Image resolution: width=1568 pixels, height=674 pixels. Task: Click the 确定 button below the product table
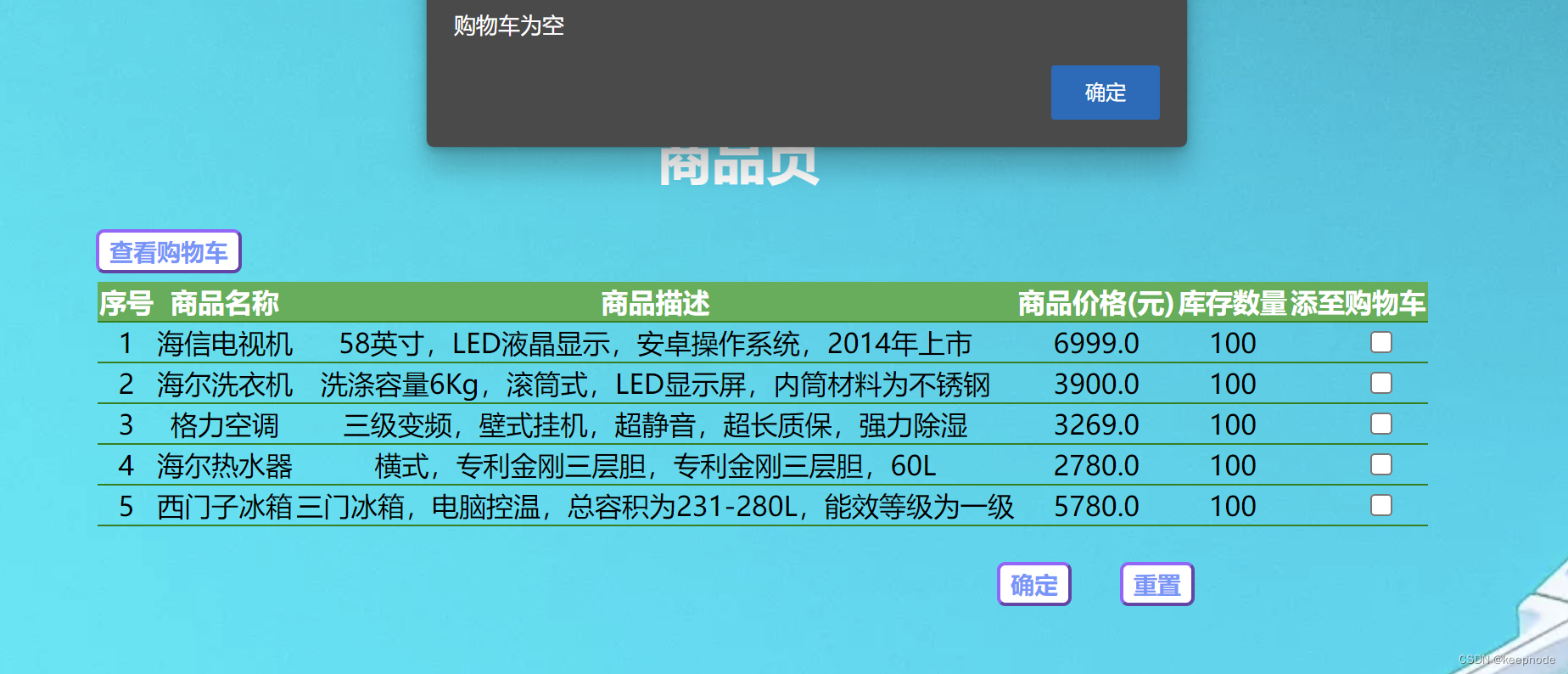1034,585
